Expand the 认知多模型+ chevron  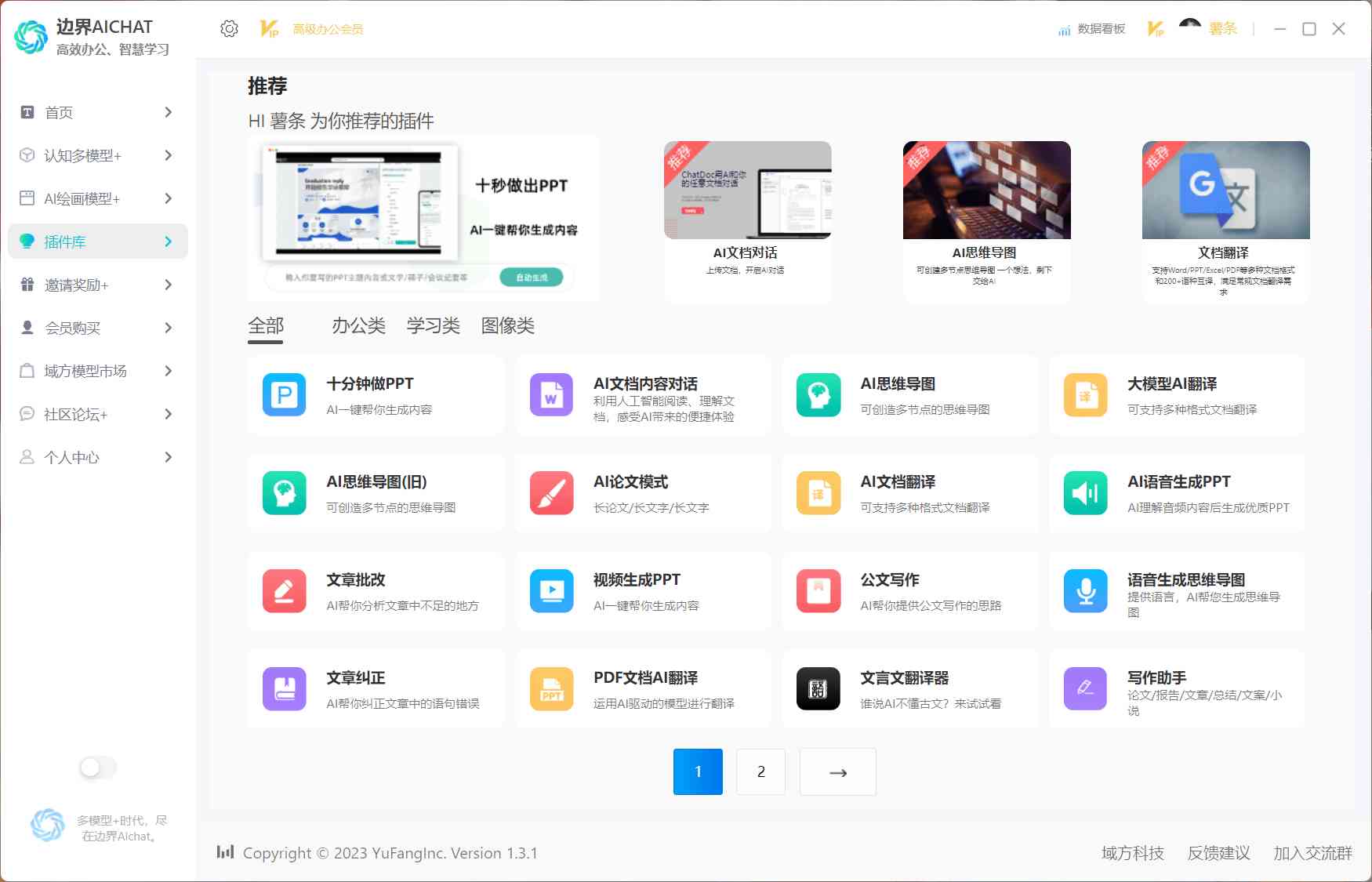coord(168,155)
